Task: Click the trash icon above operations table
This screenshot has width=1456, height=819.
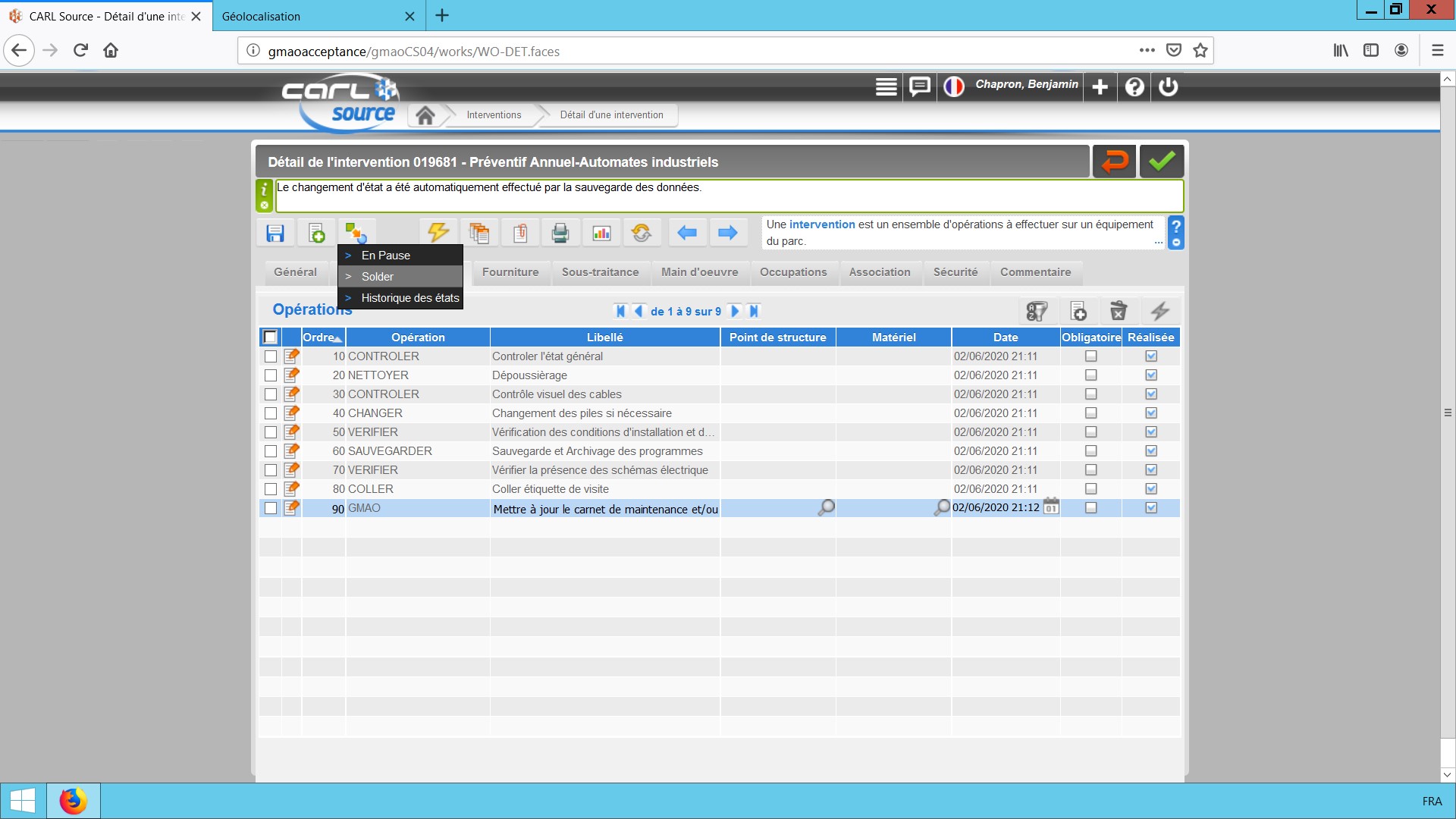Action: click(1119, 311)
